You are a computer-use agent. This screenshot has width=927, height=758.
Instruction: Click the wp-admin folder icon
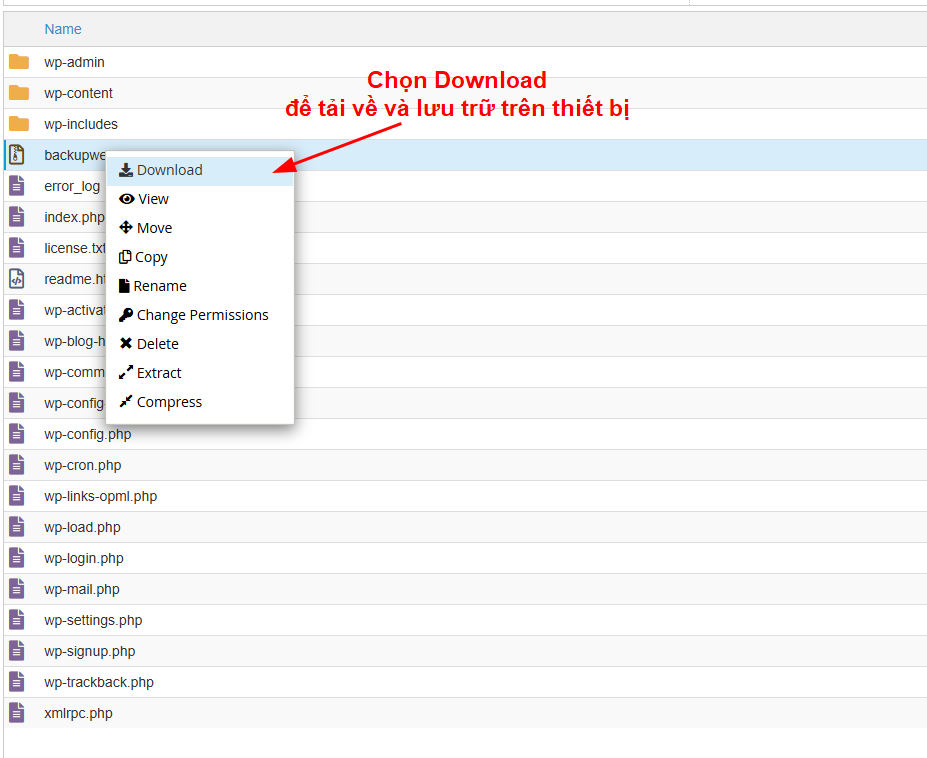click(19, 61)
